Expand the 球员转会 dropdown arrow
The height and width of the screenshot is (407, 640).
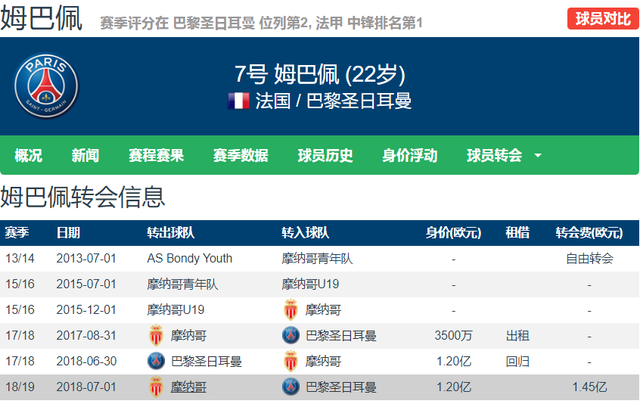click(x=538, y=156)
